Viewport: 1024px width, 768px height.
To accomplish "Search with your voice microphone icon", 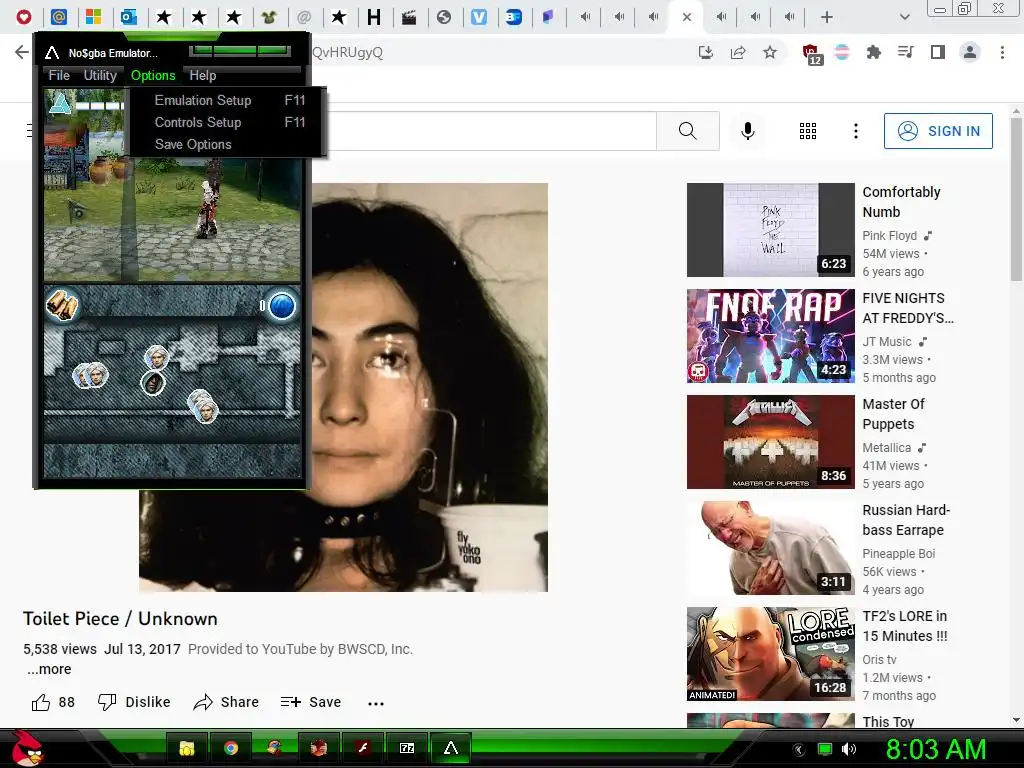I will point(748,131).
